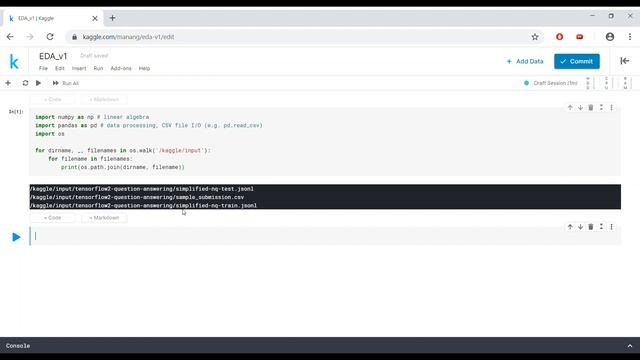Bookmark the page with the star icon

[535, 37]
